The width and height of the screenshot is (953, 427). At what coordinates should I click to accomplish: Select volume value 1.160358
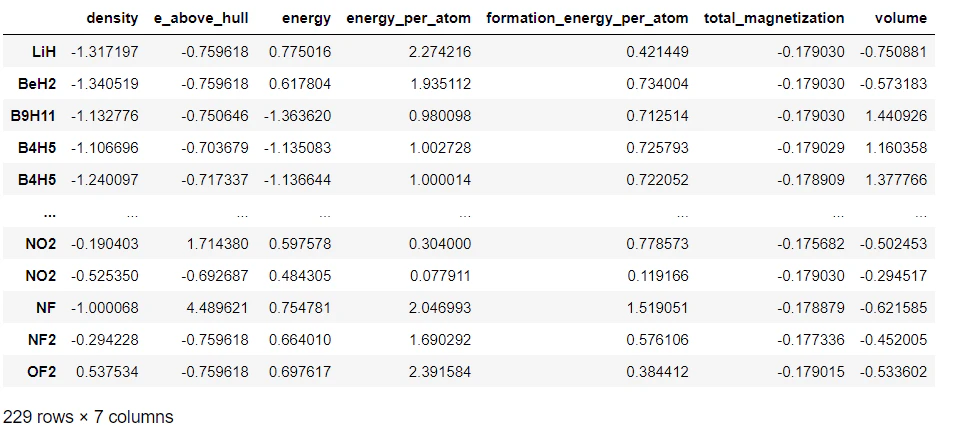point(896,148)
